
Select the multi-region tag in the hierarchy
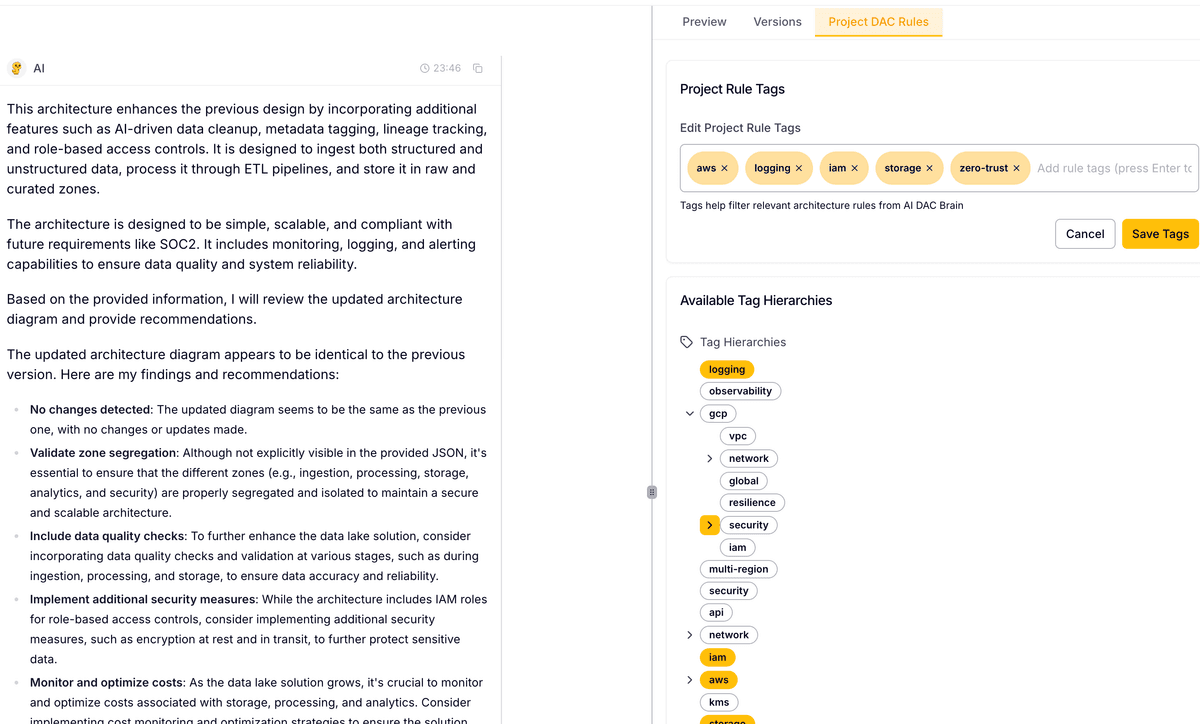[738, 568]
